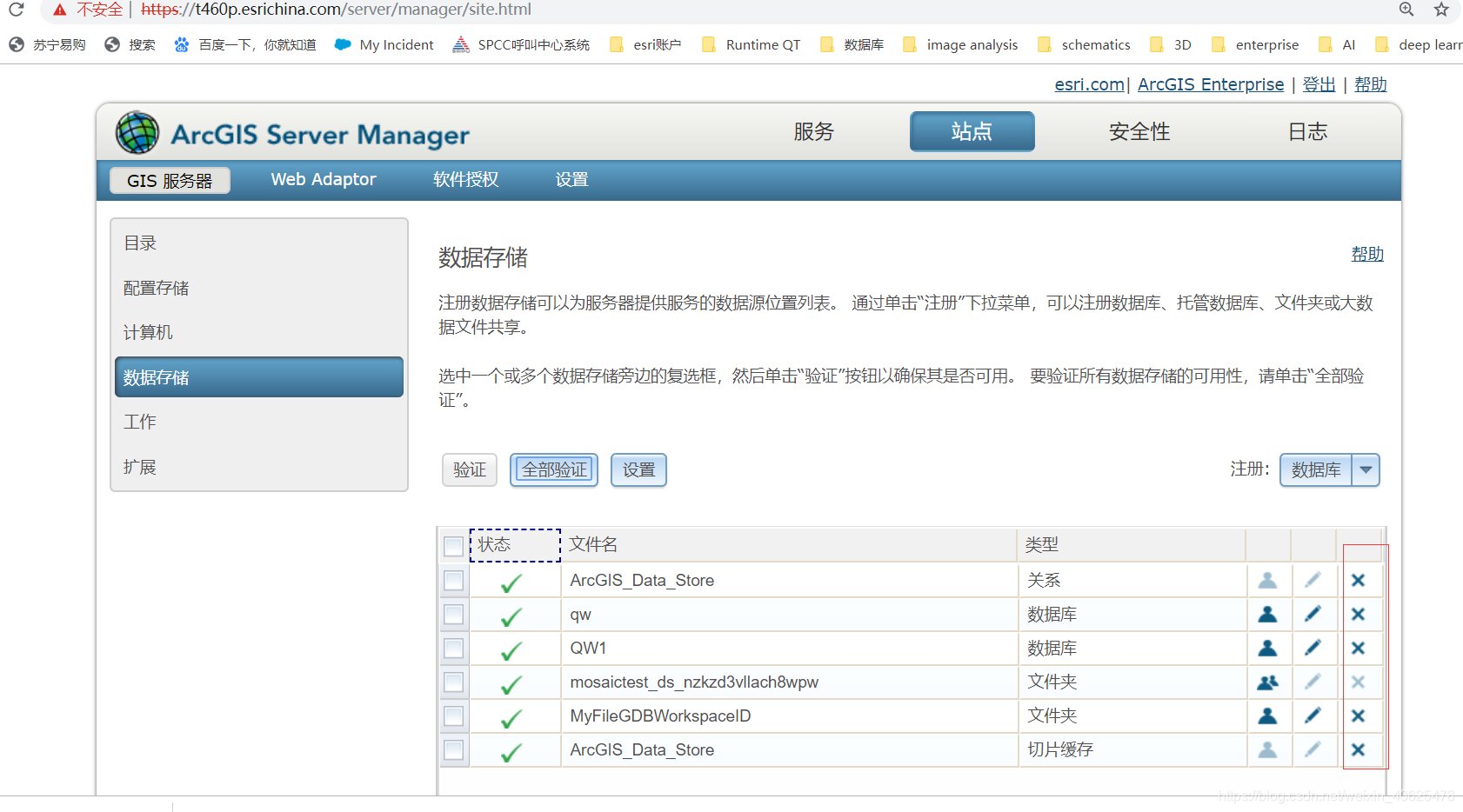Switch to the 安全性 tab
The image size is (1463, 812).
pos(1139,131)
